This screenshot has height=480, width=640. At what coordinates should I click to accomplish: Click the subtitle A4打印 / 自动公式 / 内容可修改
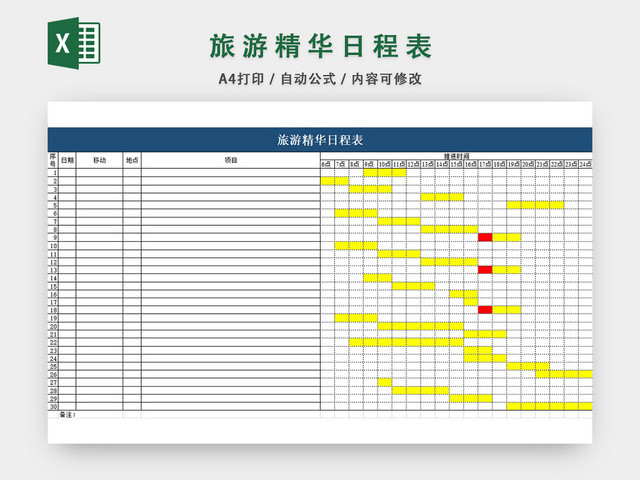[320, 79]
